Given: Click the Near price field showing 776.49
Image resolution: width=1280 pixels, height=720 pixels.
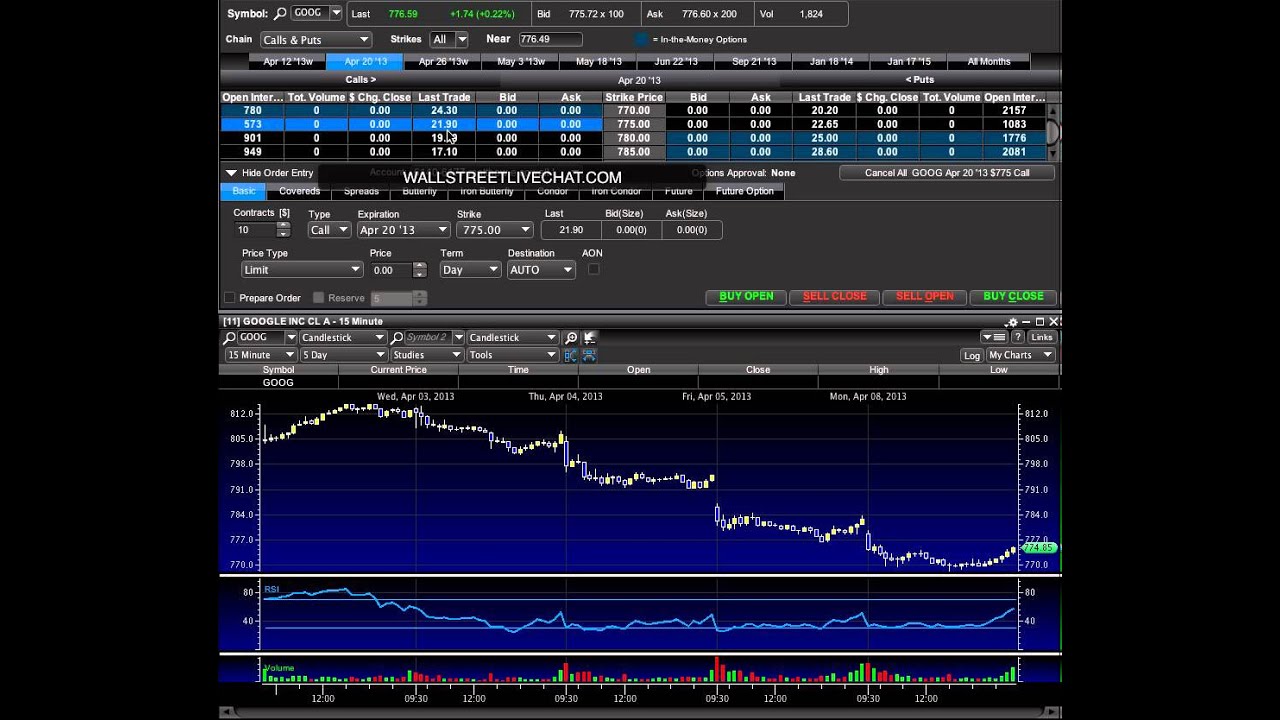Looking at the screenshot, I should coord(549,39).
